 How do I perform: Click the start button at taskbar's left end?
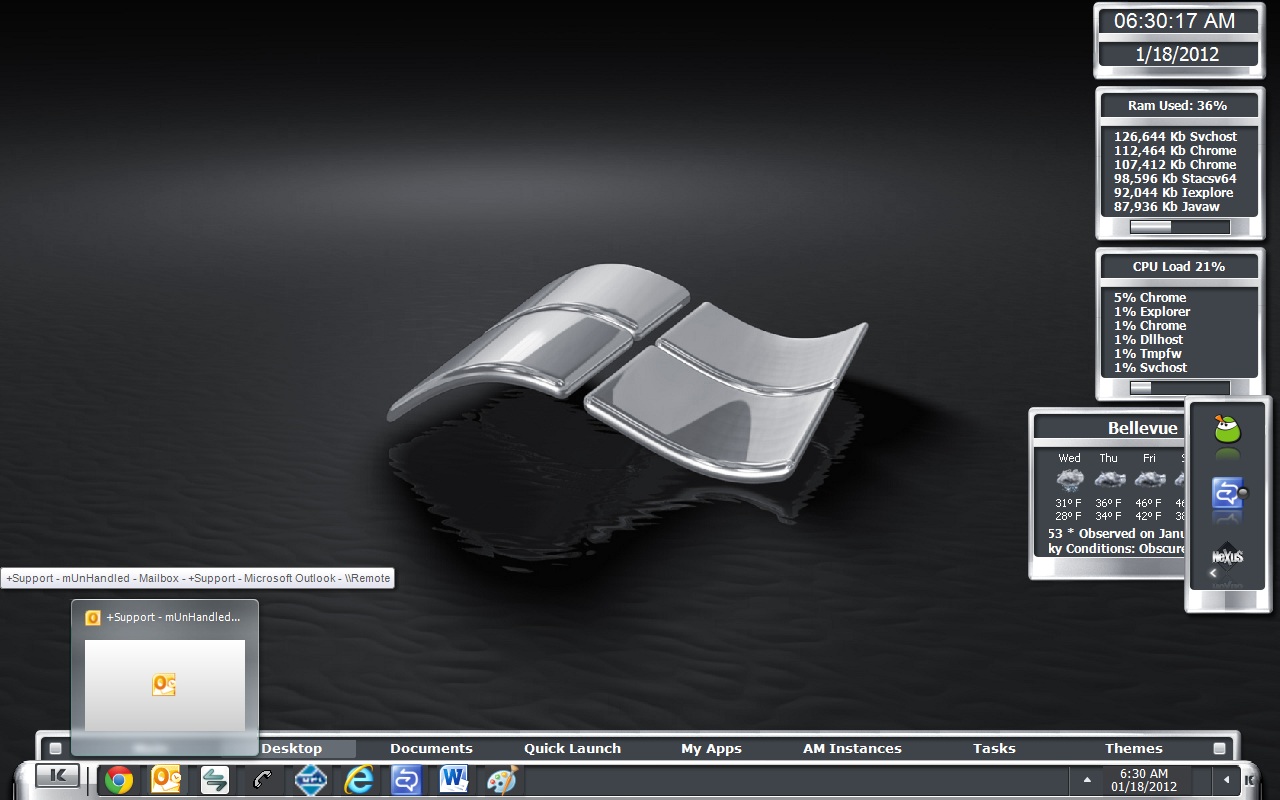[57, 776]
